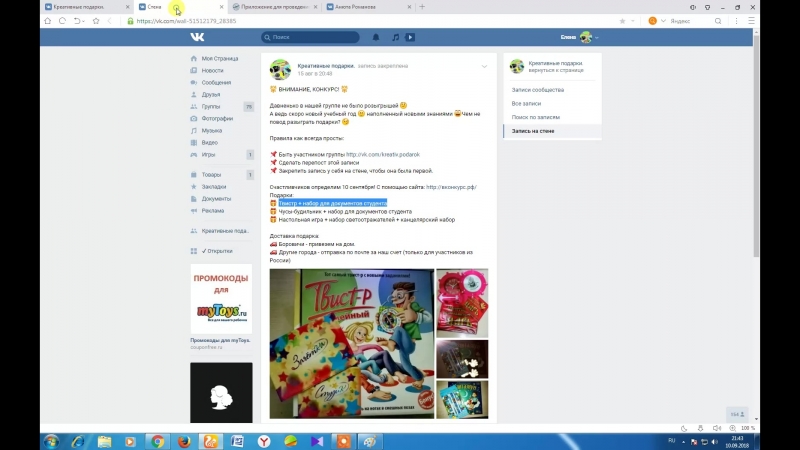This screenshot has width=800, height=450.
Task: Open "Закладки" in the left menu
Action: (x=214, y=187)
